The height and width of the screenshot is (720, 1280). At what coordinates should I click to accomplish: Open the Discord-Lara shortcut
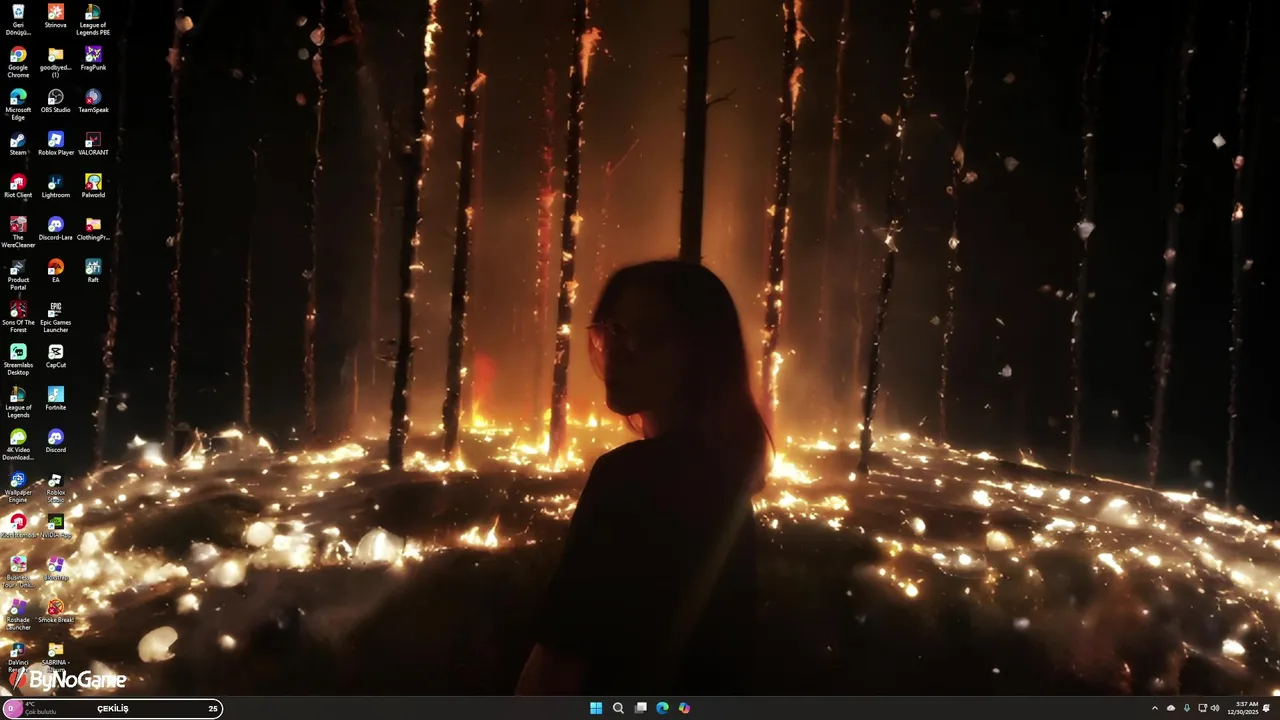click(x=56, y=229)
